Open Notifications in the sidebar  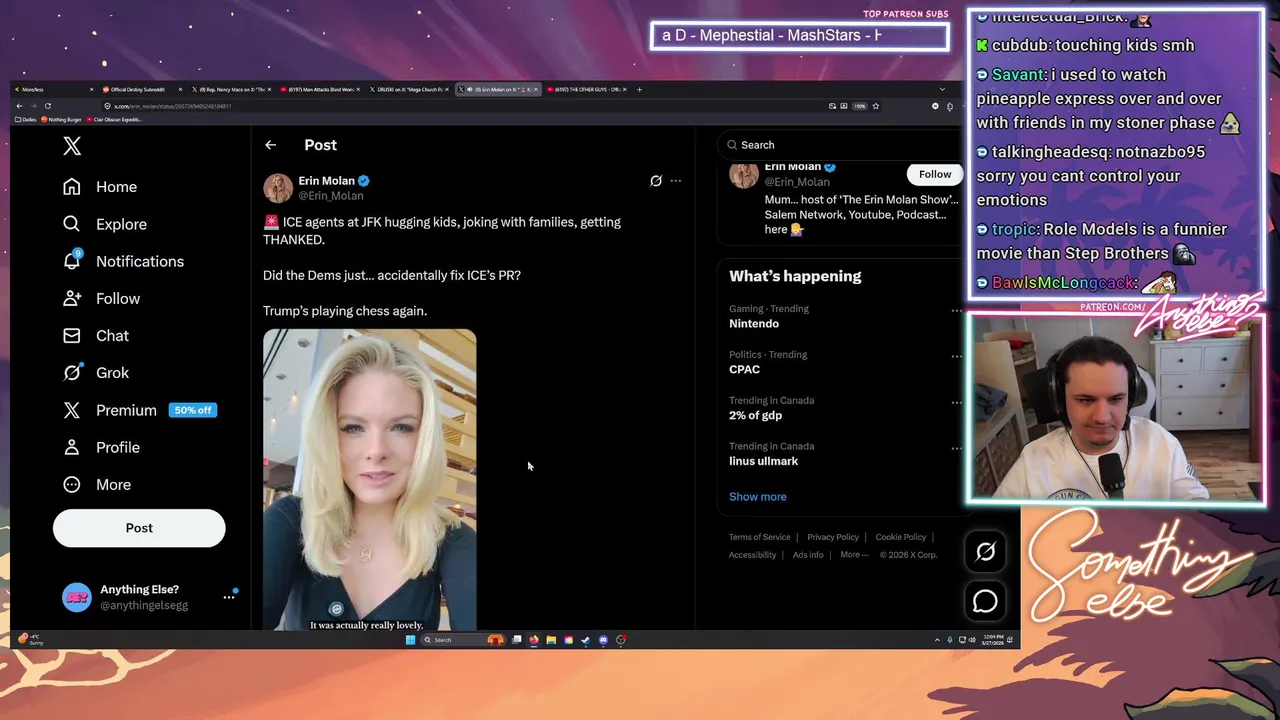click(x=123, y=261)
